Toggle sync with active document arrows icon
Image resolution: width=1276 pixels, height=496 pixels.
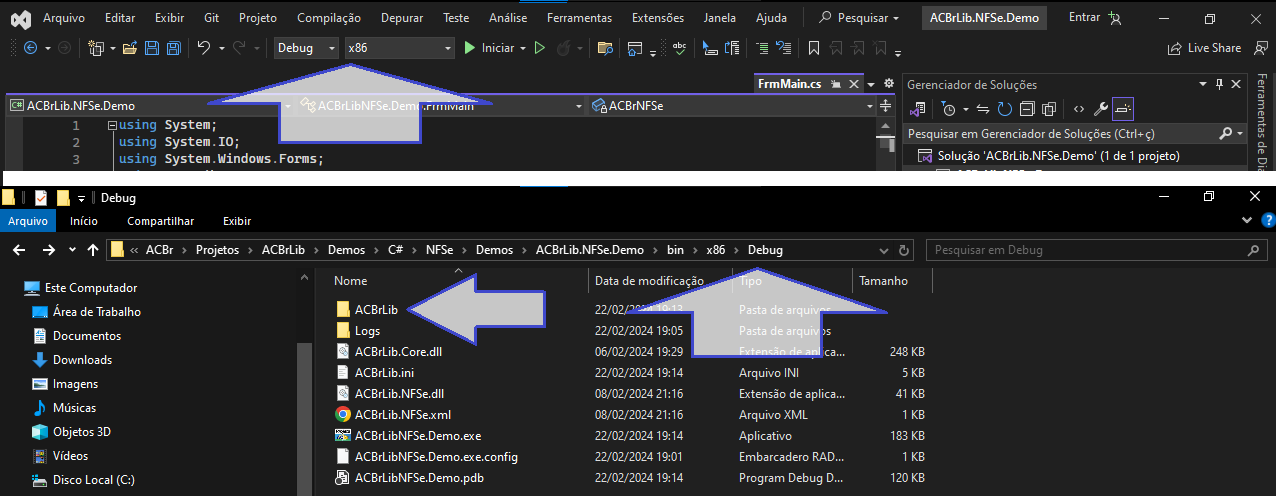983,109
